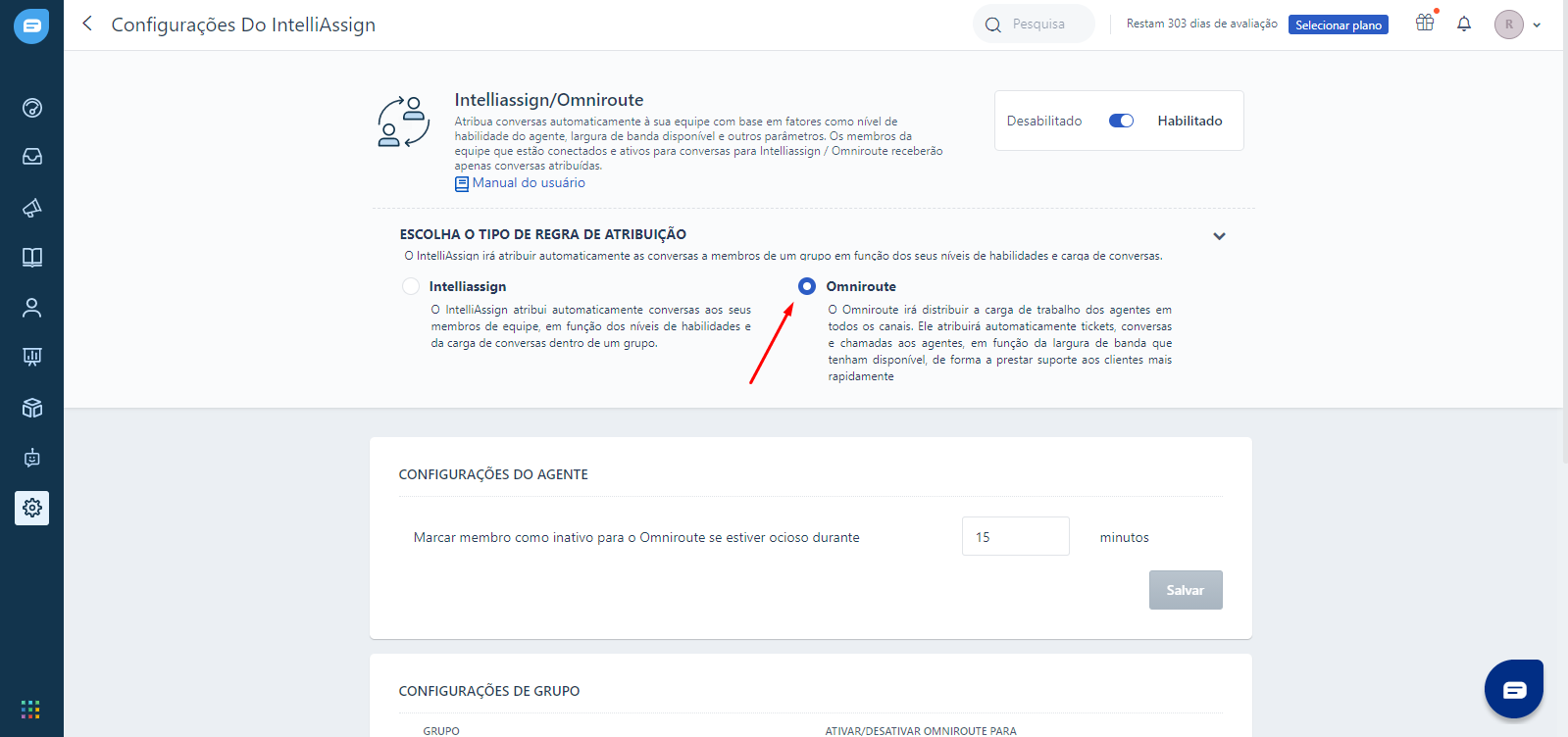Open the user avatar R
Screen dimensions: 1568x737
tap(1509, 25)
